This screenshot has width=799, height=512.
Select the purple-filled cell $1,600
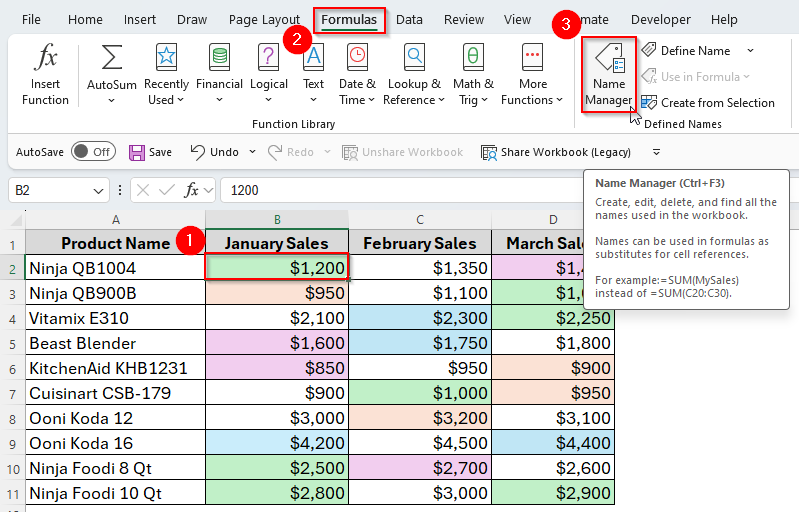coord(277,343)
